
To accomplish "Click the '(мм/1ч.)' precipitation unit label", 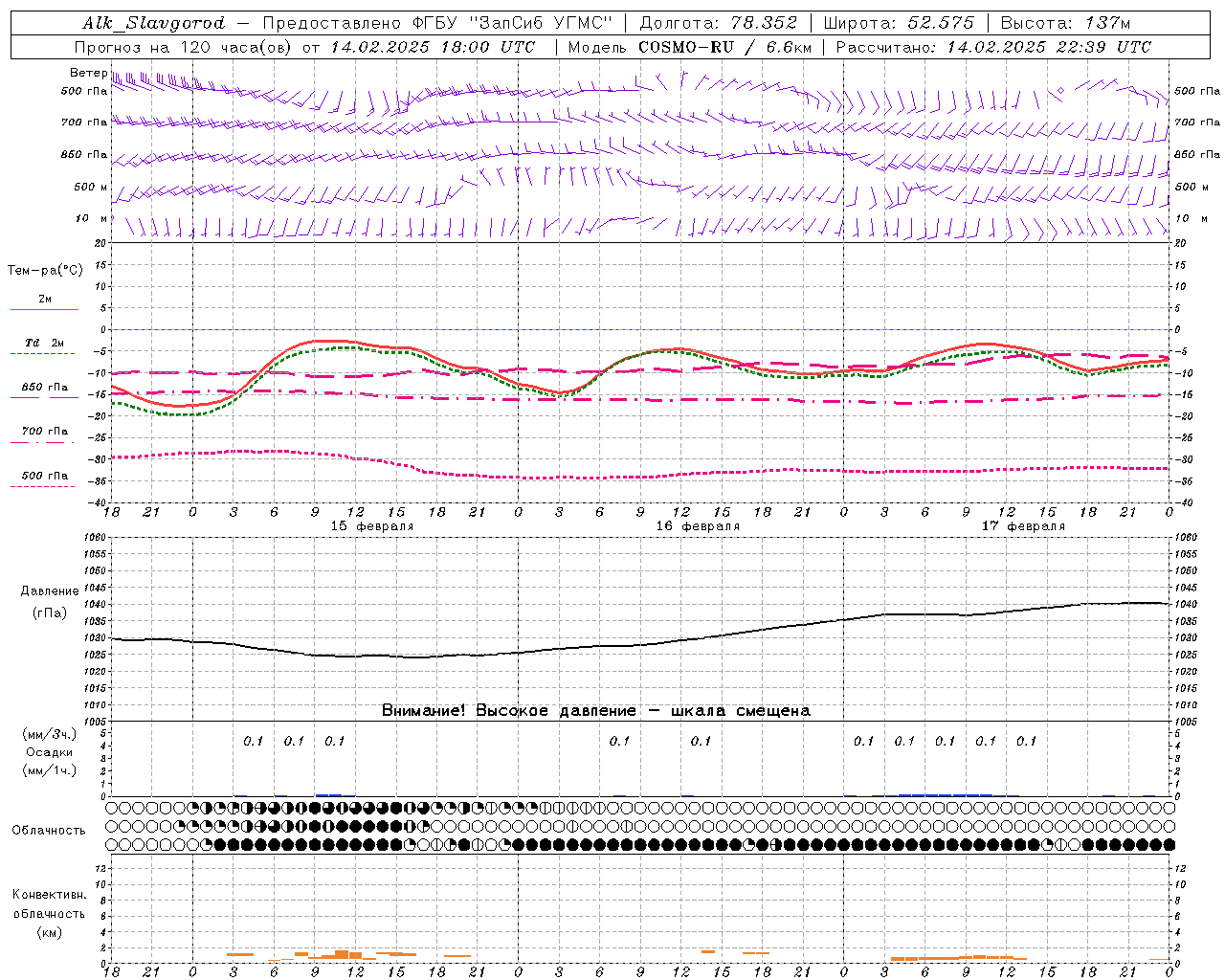I will pyautogui.click(x=49, y=770).
